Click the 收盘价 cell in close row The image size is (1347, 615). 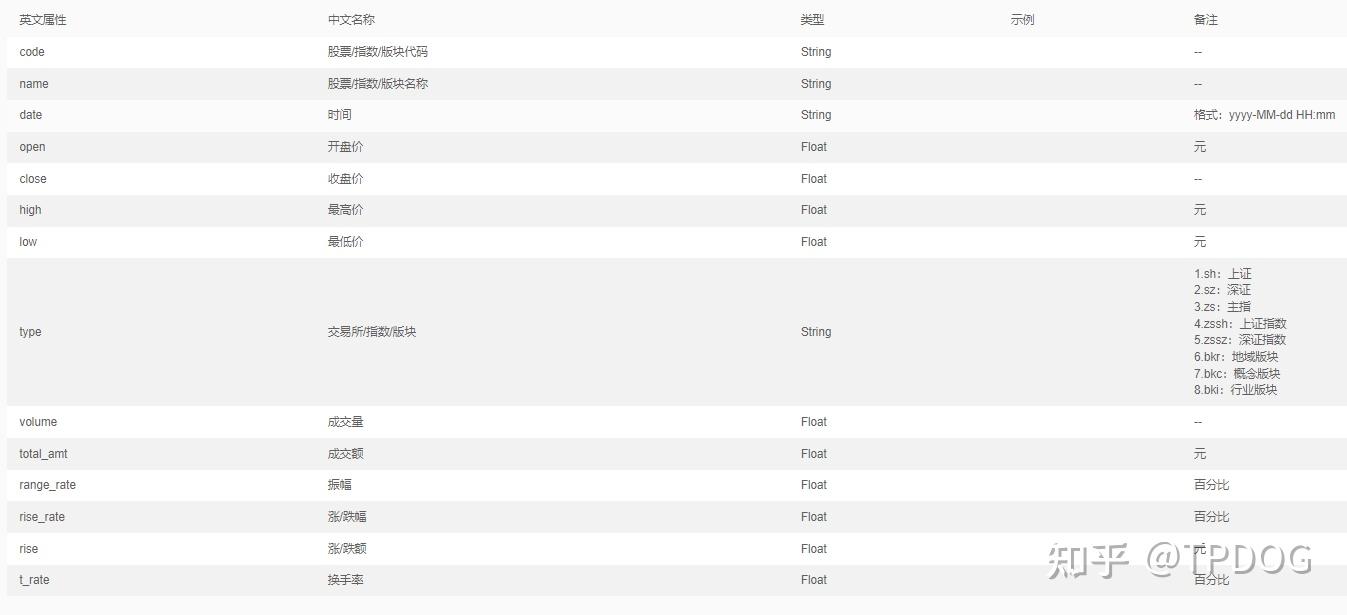[x=345, y=179]
